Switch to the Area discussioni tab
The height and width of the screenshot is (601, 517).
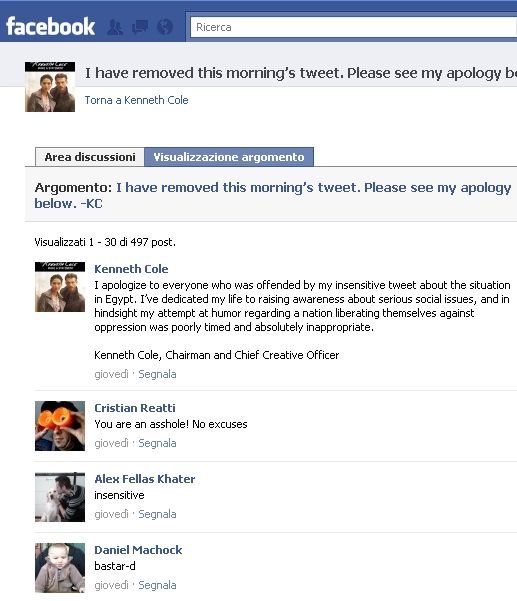[90, 157]
